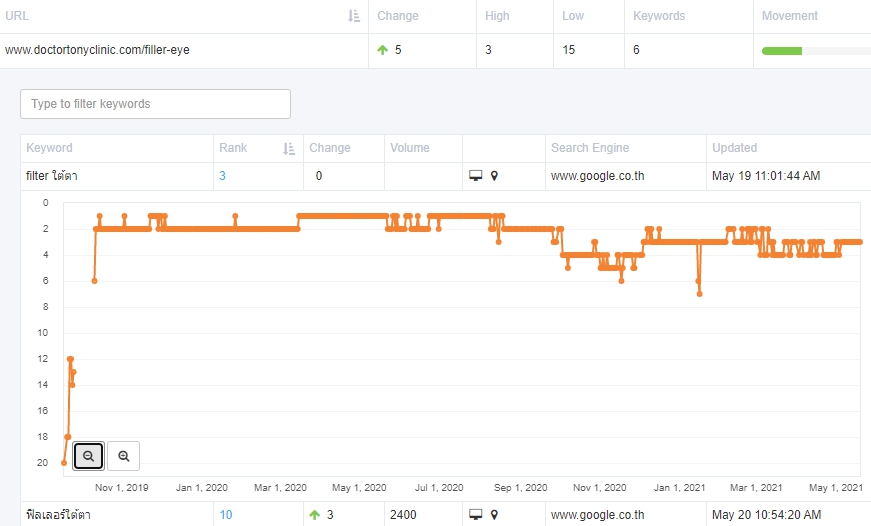871x526 pixels.
Task: Sort URLs using the URL column sort icon
Action: (x=354, y=16)
